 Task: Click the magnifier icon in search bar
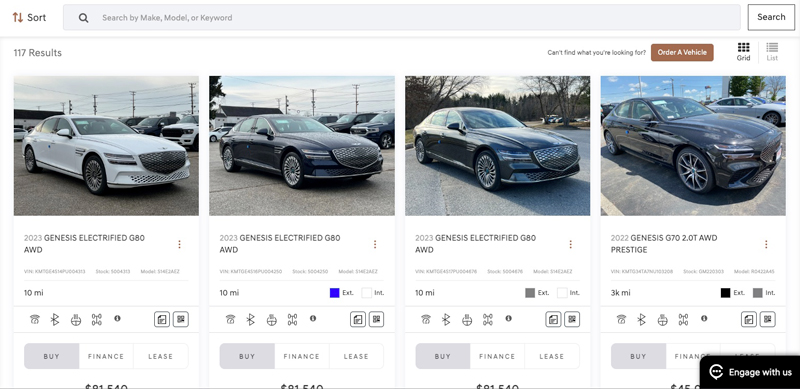click(x=84, y=18)
